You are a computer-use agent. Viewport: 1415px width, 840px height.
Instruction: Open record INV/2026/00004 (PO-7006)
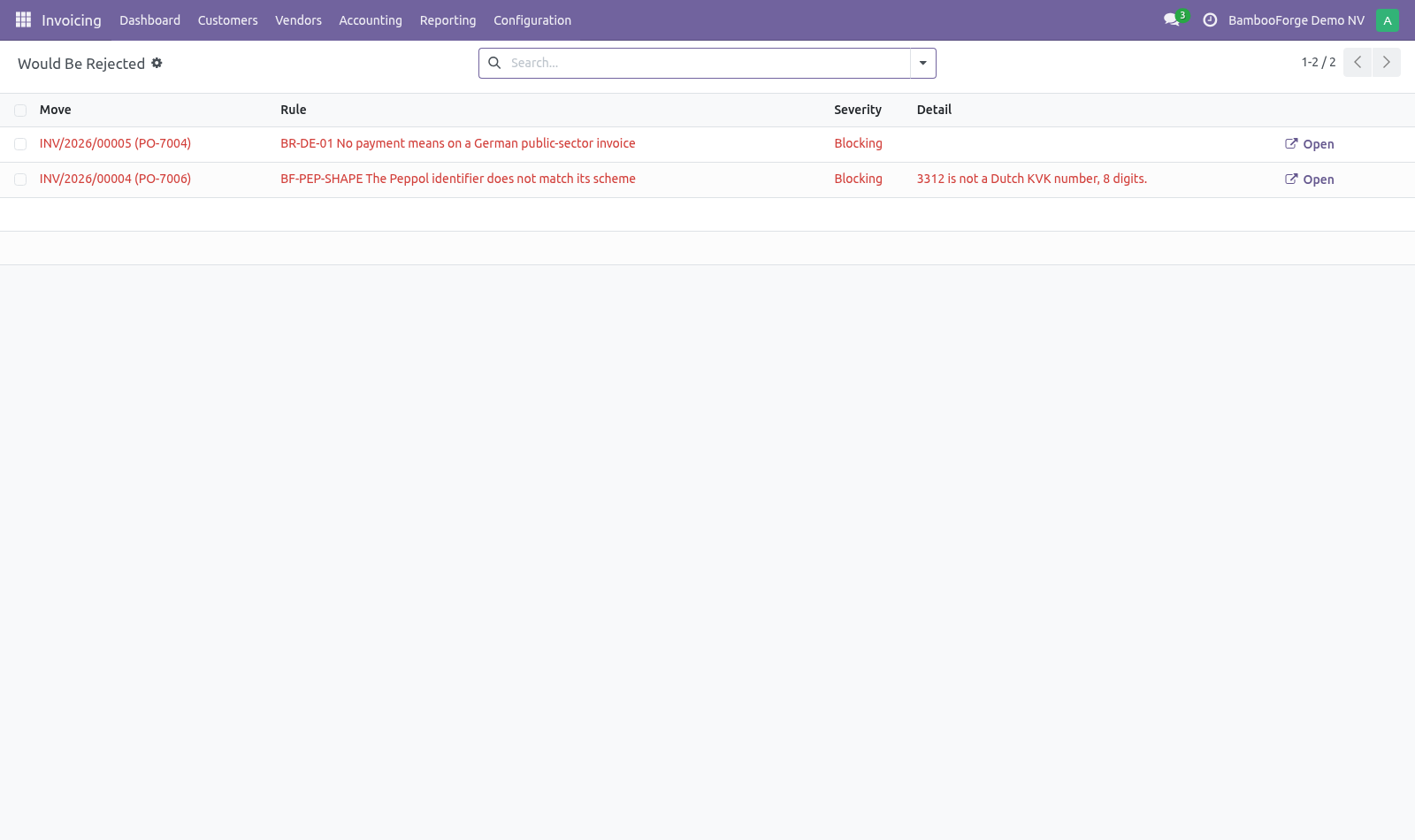click(115, 179)
